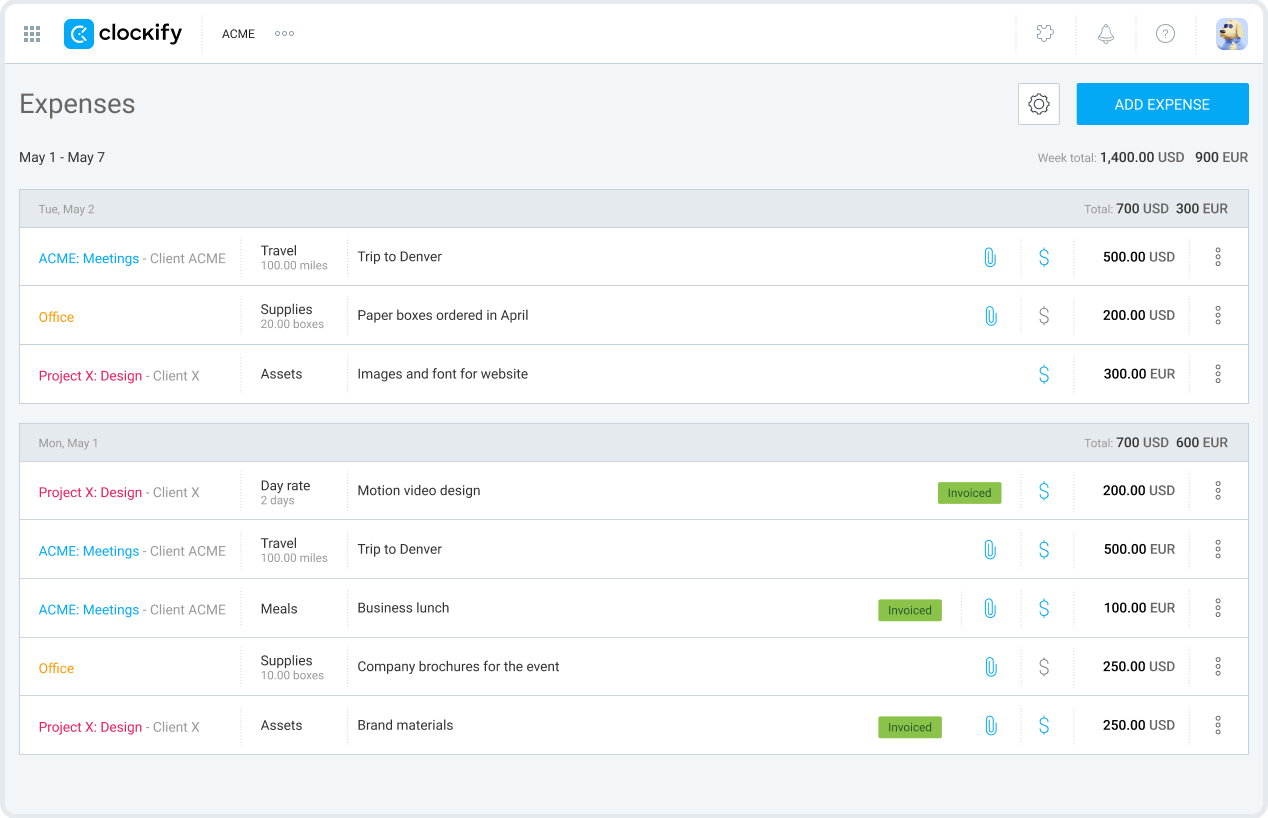The width and height of the screenshot is (1268, 818).
Task: Click the Clockify logo
Action: [123, 34]
